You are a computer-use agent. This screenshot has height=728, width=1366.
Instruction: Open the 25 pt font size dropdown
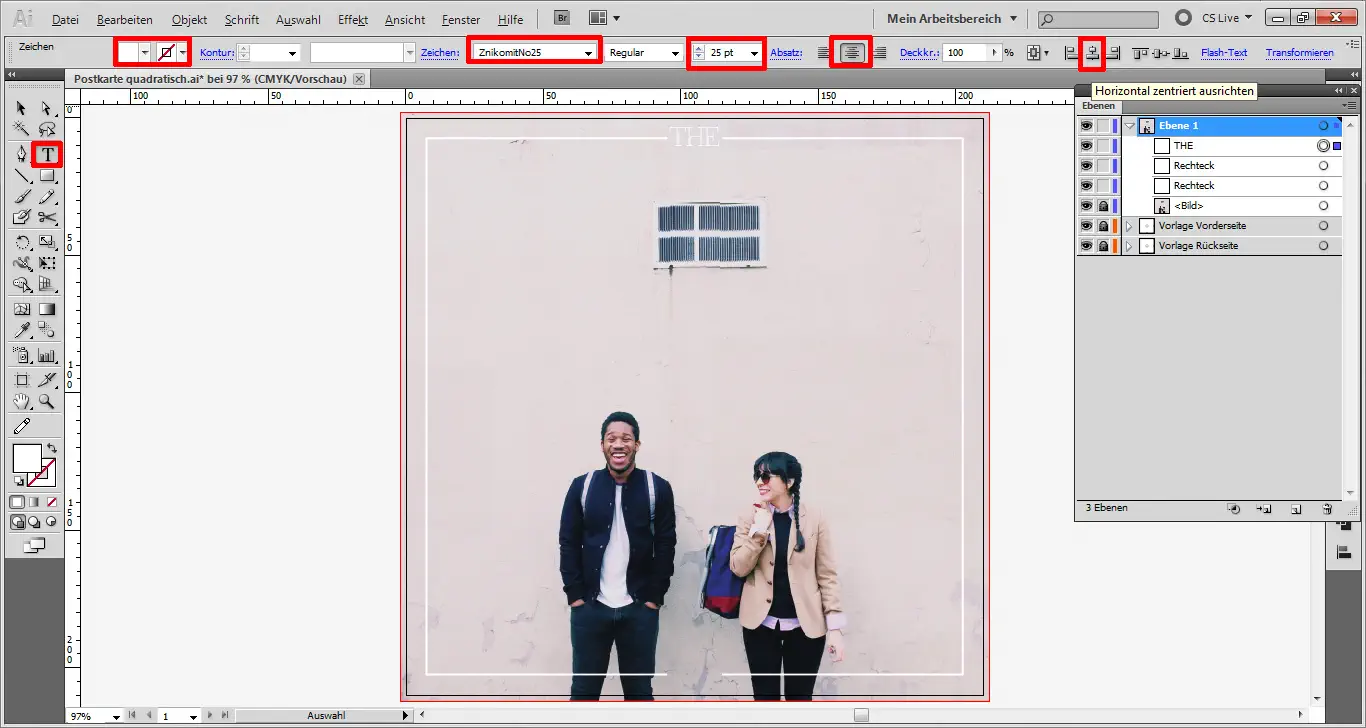[753, 53]
